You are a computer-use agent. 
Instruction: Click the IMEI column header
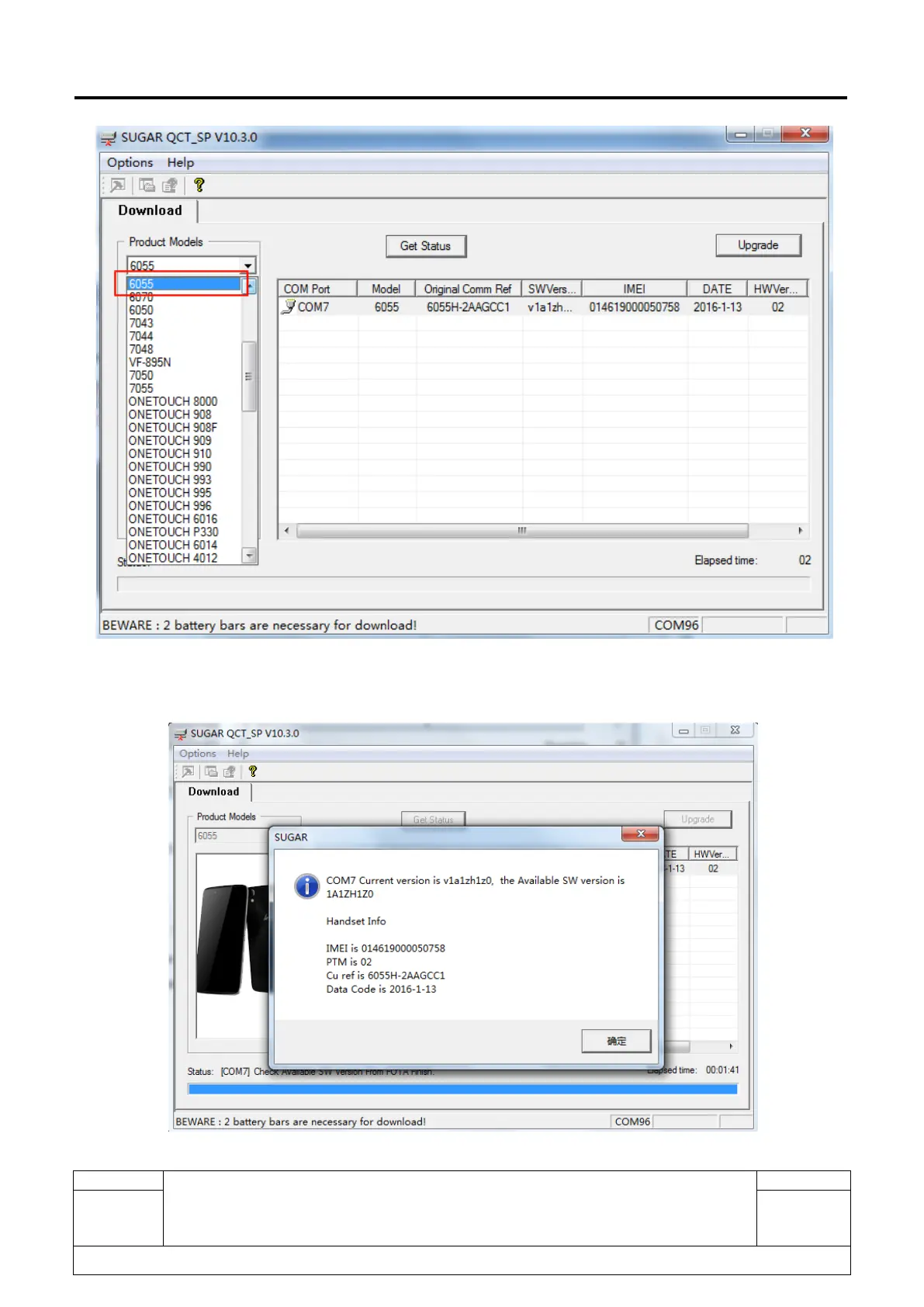(634, 289)
